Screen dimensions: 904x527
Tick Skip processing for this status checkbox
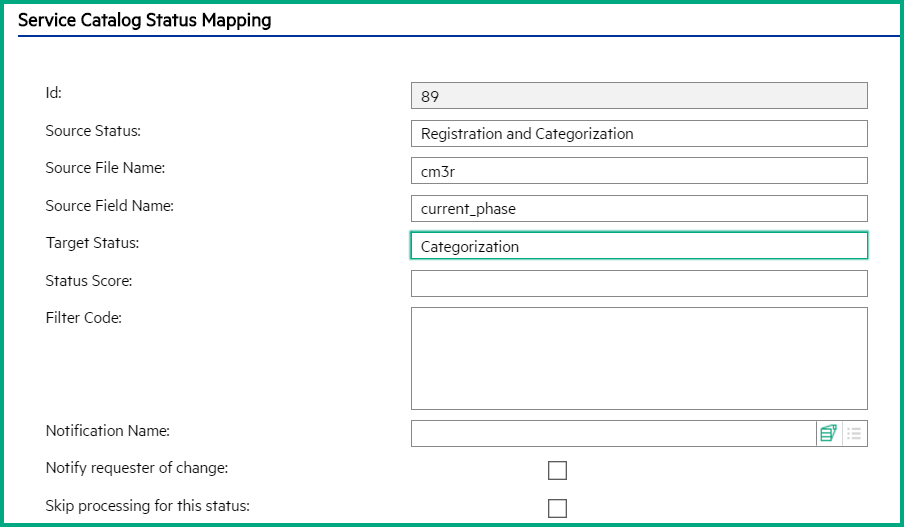(557, 509)
